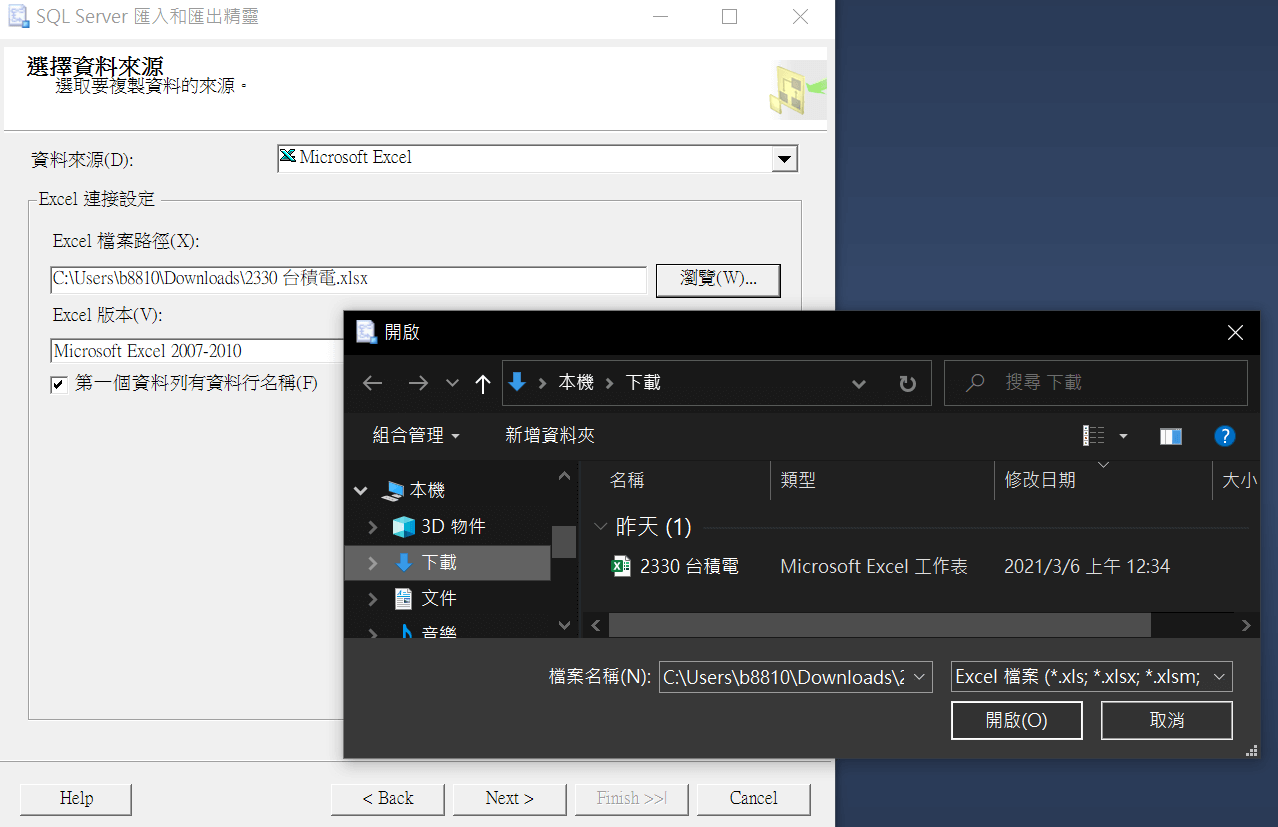The image size is (1278, 827).
Task: Click scroll up arrow in navigation tree
Action: 565,478
